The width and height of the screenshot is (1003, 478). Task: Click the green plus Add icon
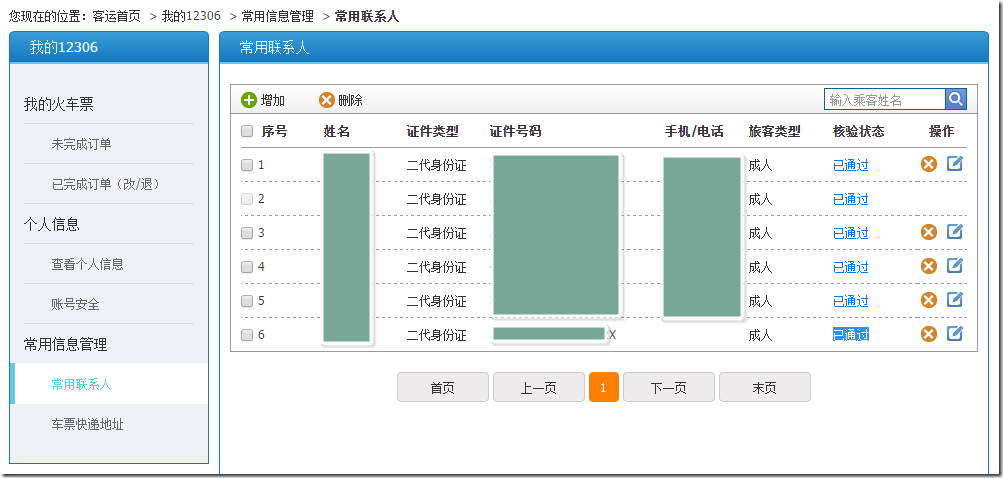click(x=249, y=100)
